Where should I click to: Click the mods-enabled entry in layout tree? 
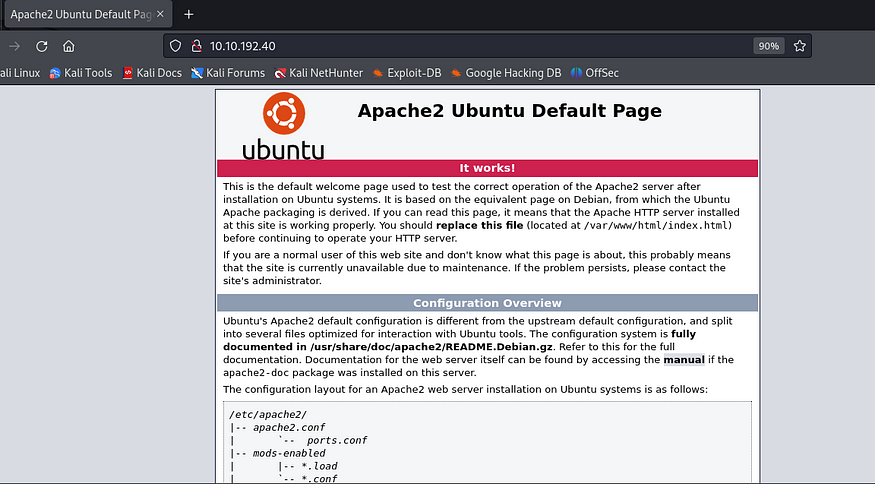point(289,453)
